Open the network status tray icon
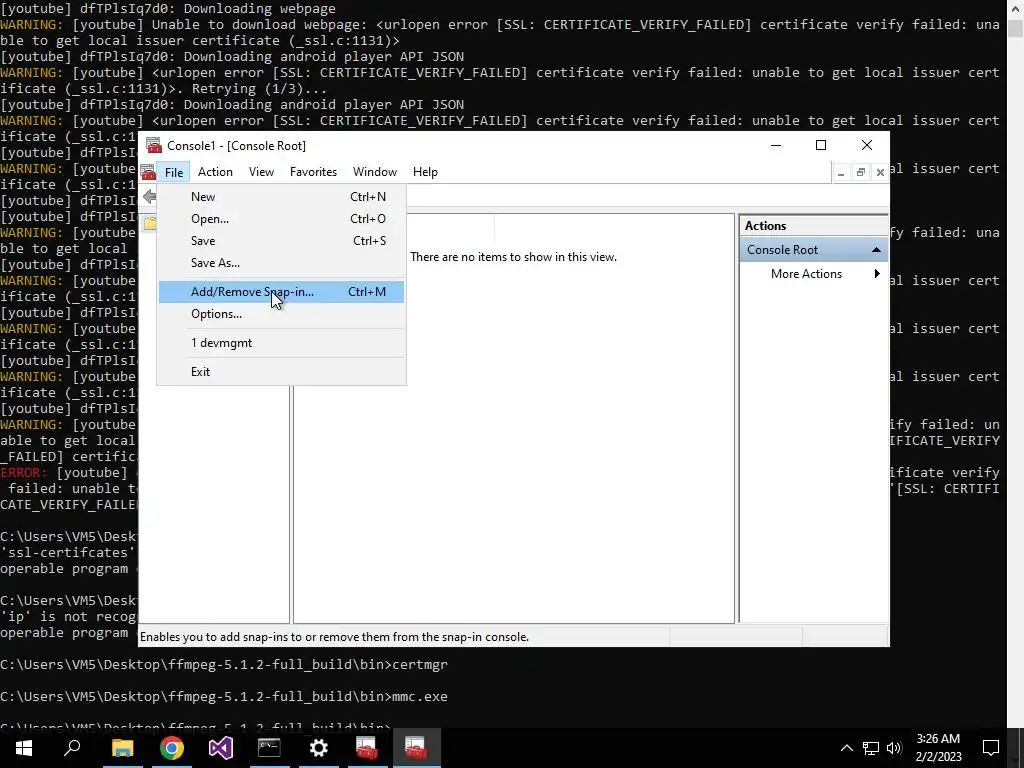The width and height of the screenshot is (1024, 768). pyautogui.click(x=871, y=748)
